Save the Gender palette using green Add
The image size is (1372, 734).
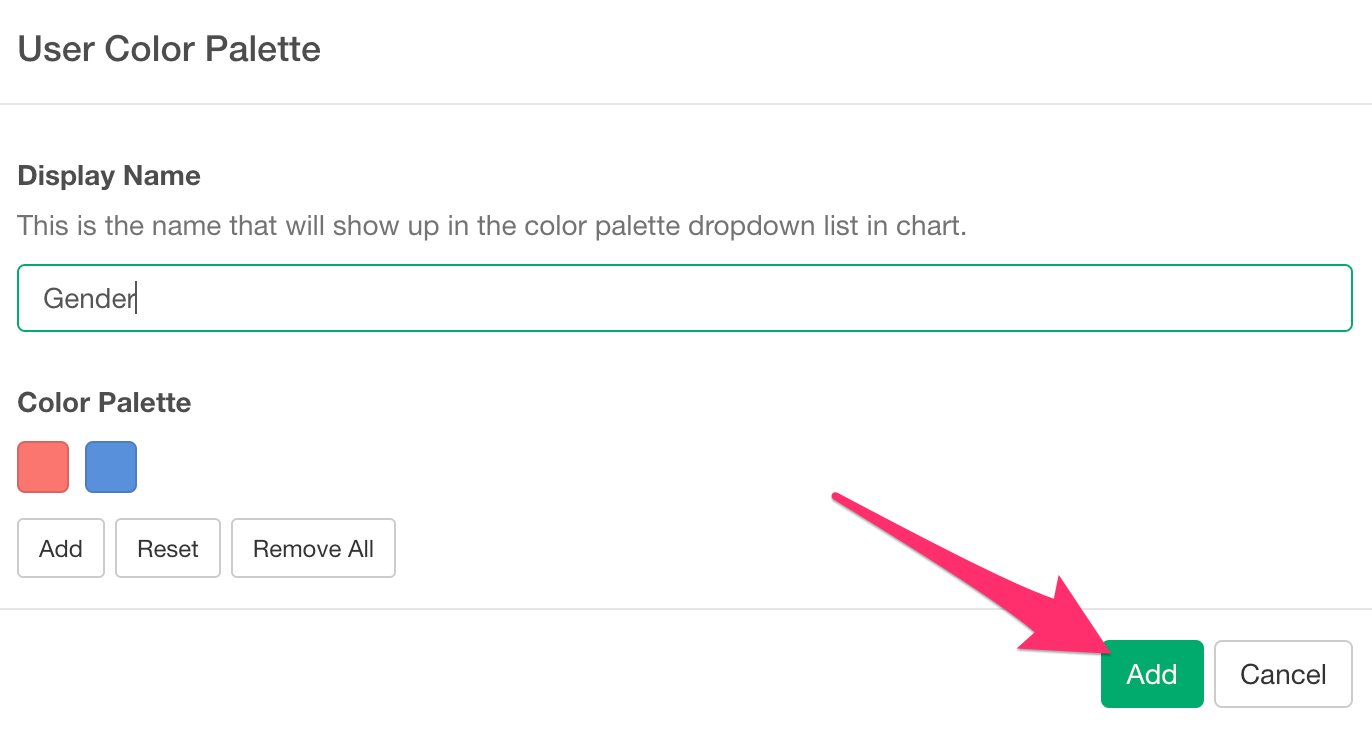[x=1151, y=674]
